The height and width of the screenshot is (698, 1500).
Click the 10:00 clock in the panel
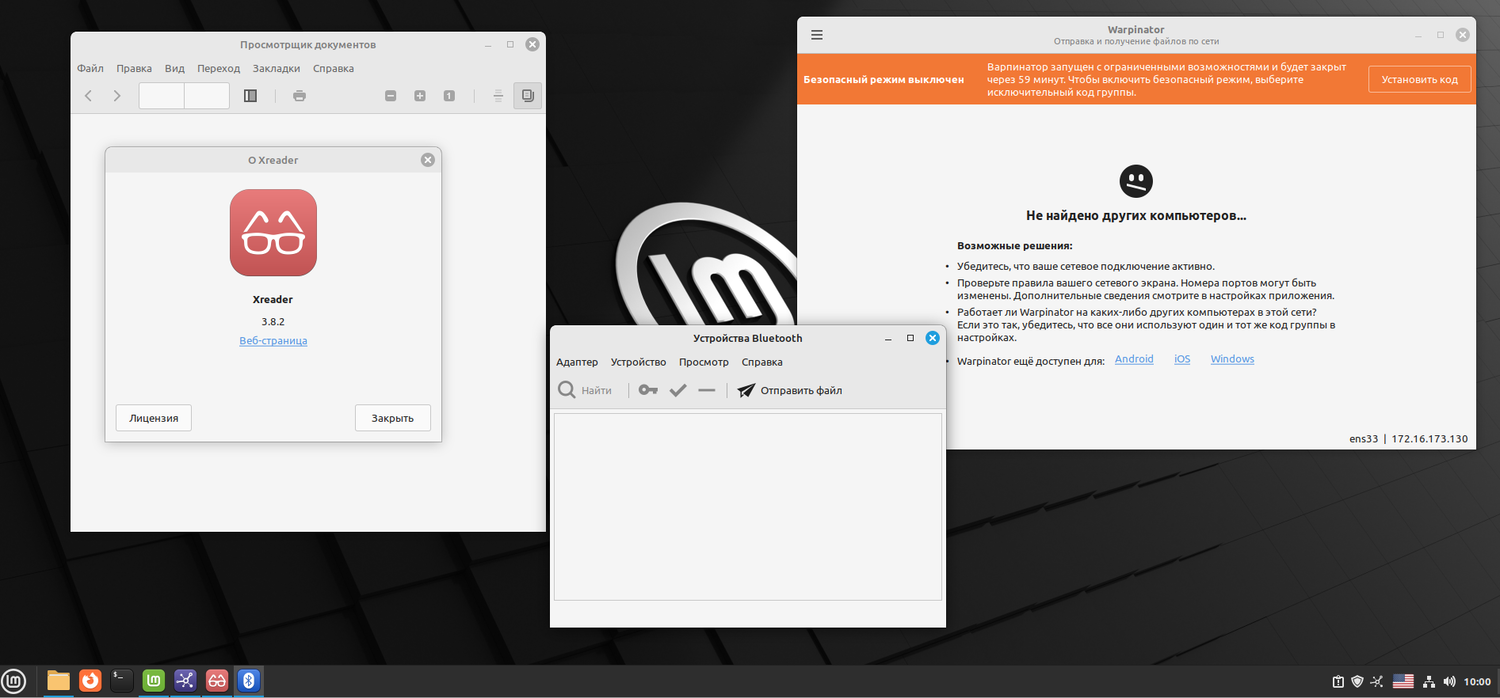click(x=1477, y=682)
